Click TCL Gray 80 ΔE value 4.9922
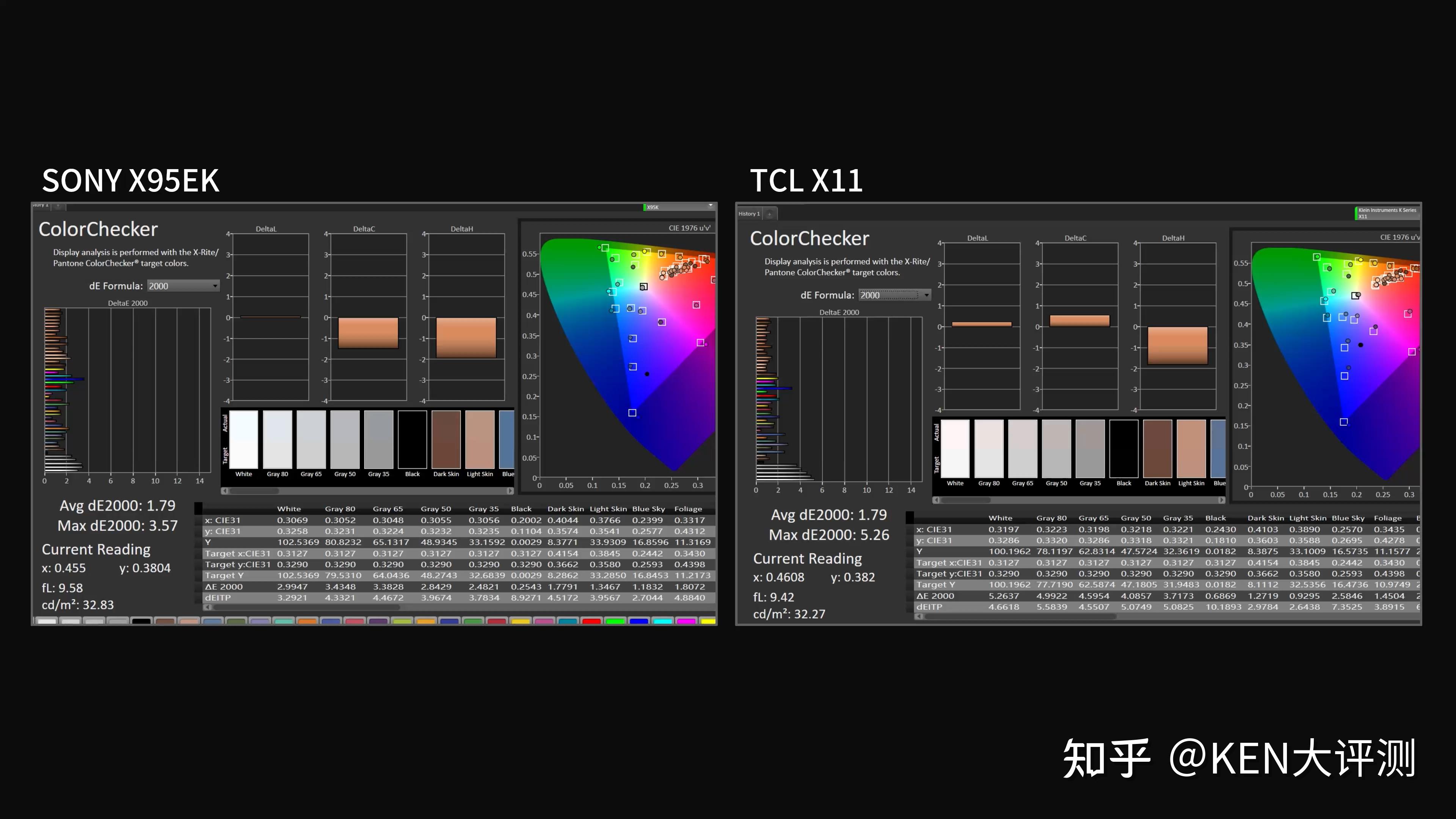 click(x=1052, y=596)
